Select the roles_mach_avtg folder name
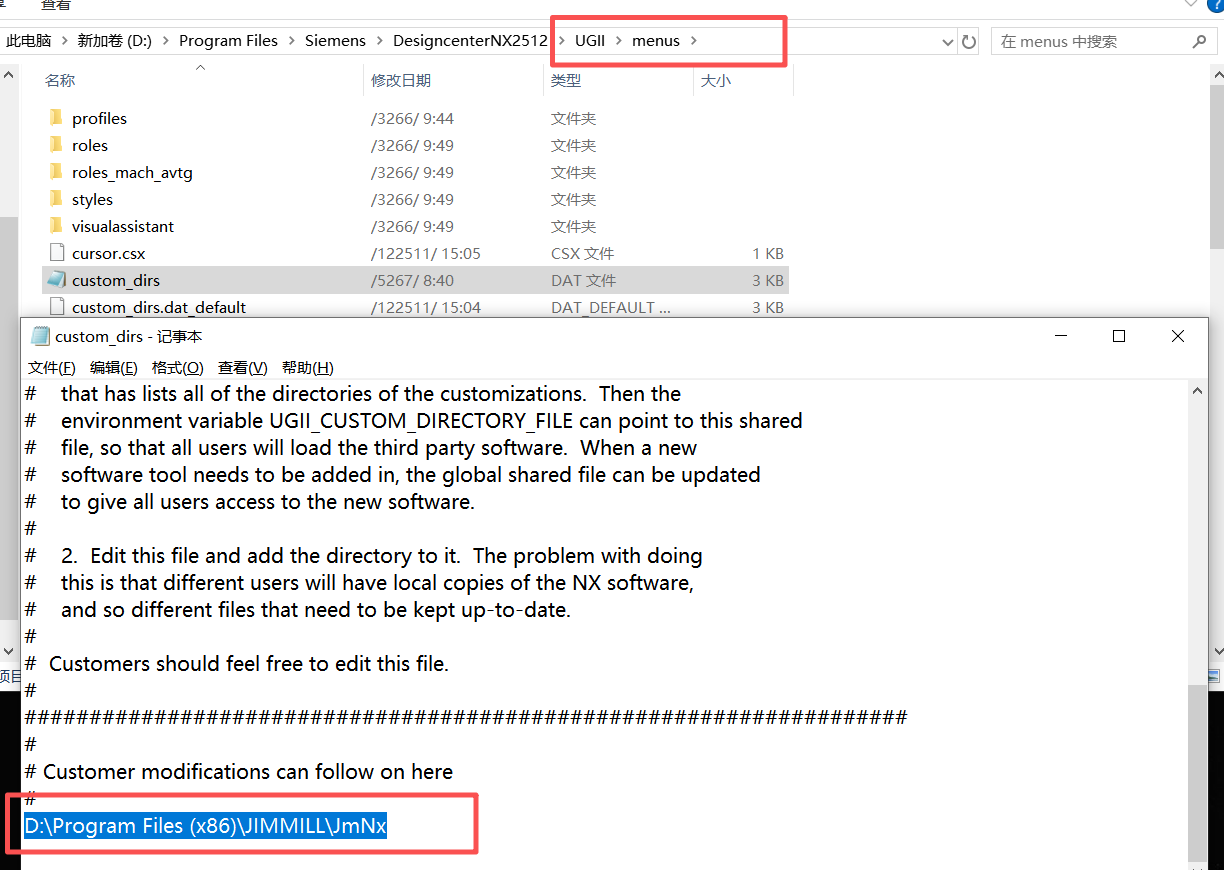1224x870 pixels. (132, 172)
